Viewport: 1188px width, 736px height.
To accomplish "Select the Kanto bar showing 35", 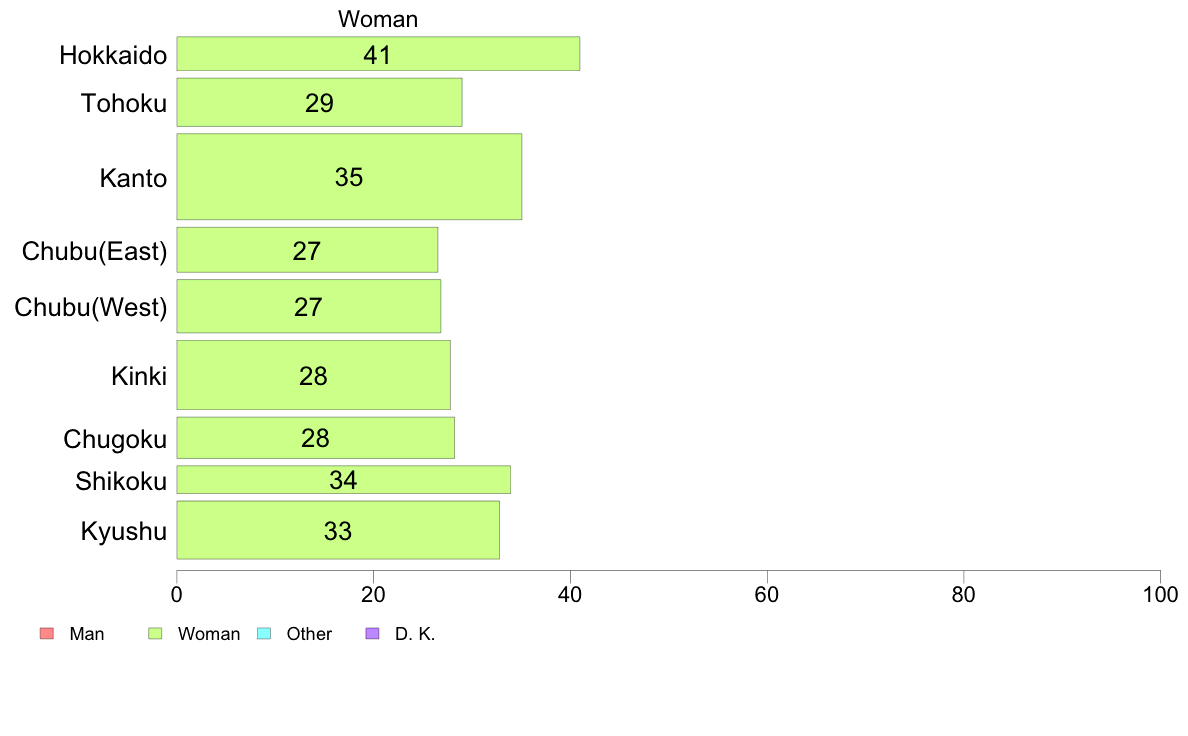I will click(x=349, y=177).
